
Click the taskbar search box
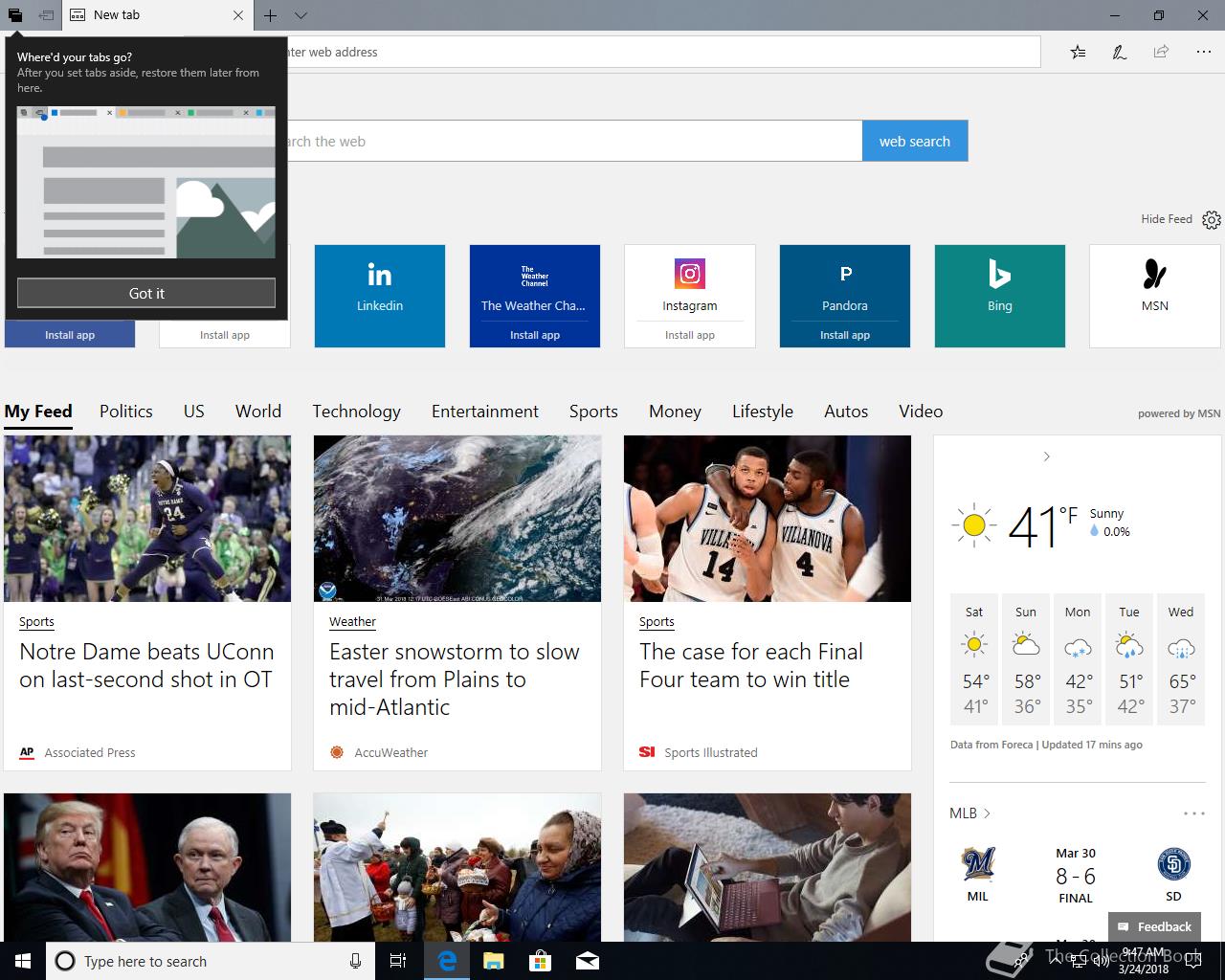point(211,961)
